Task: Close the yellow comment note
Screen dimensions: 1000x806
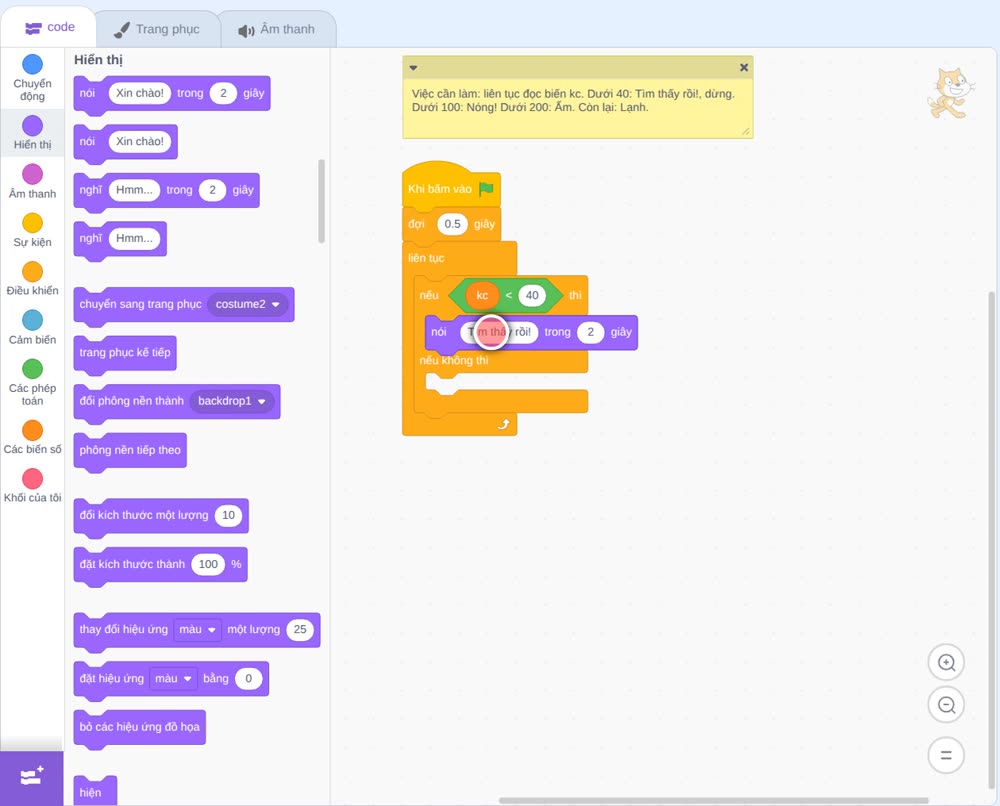Action: coord(744,68)
